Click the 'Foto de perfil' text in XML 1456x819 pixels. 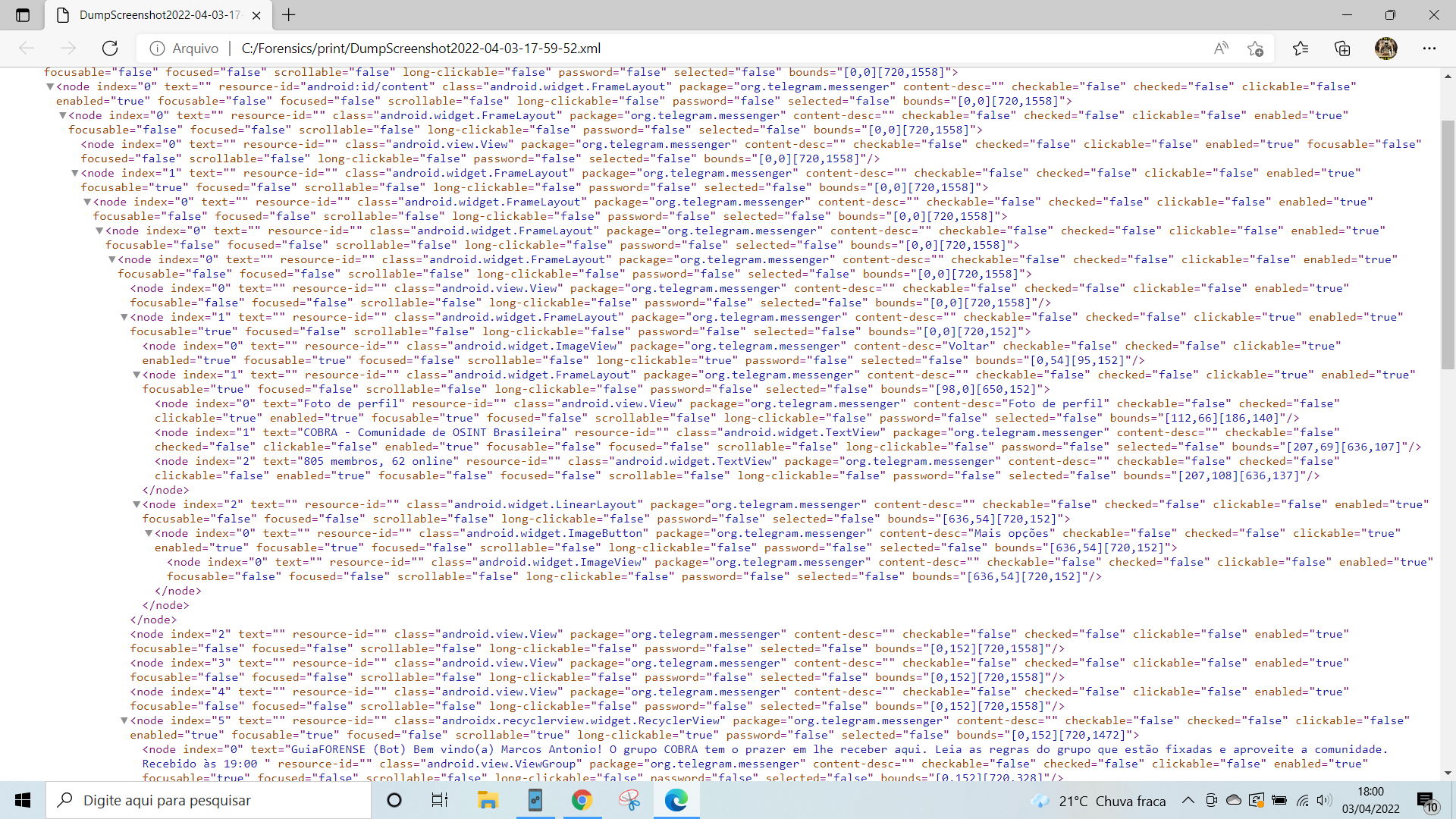point(350,403)
